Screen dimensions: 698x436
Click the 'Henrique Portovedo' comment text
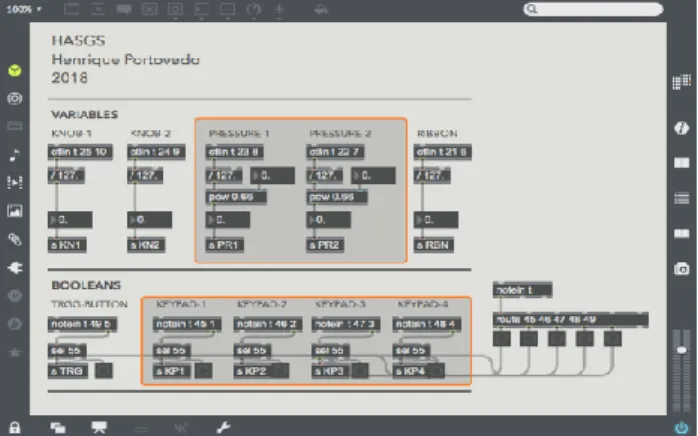[126, 59]
